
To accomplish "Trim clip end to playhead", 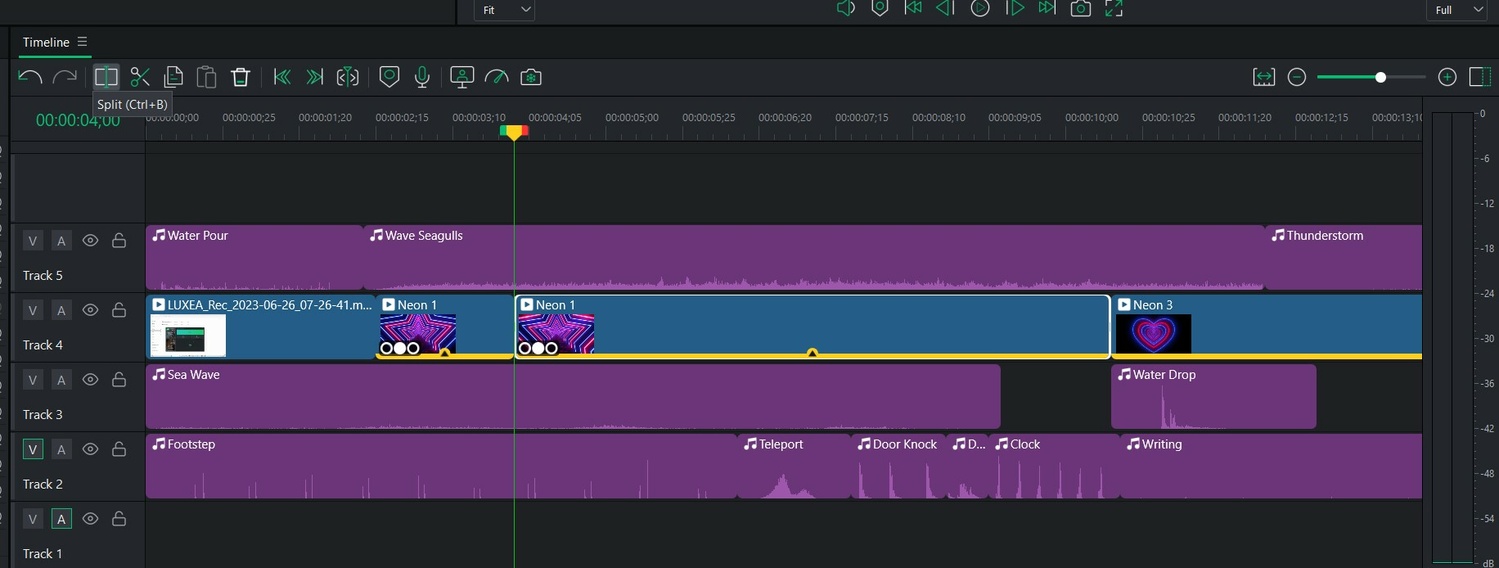I will [315, 77].
